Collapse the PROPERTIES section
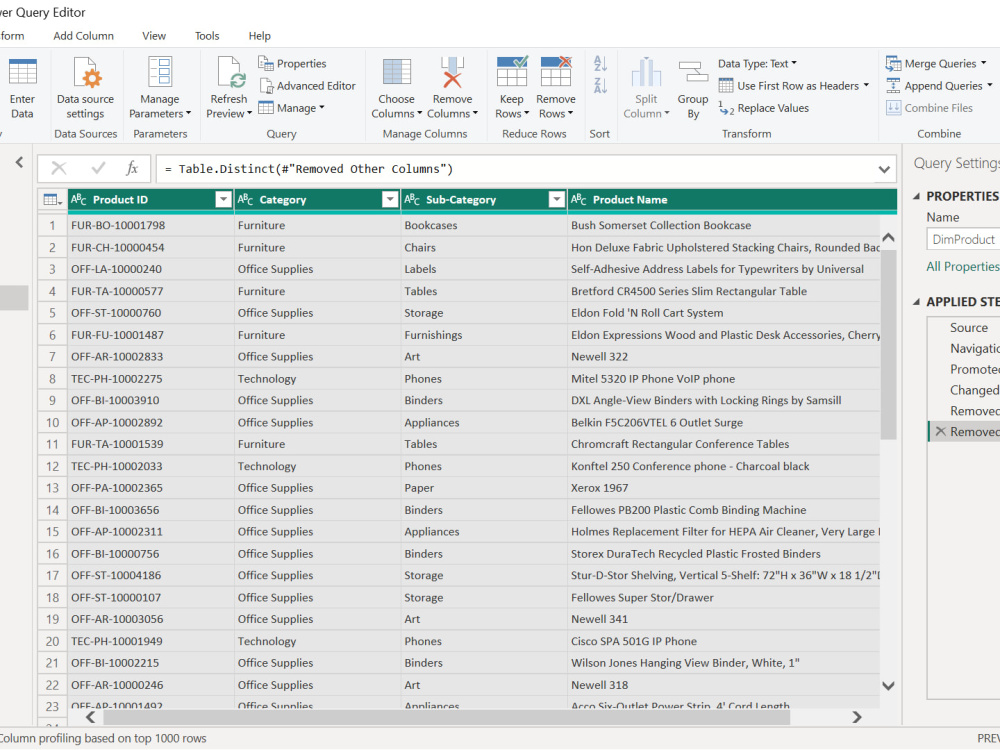The height and width of the screenshot is (750, 1000). (x=916, y=196)
